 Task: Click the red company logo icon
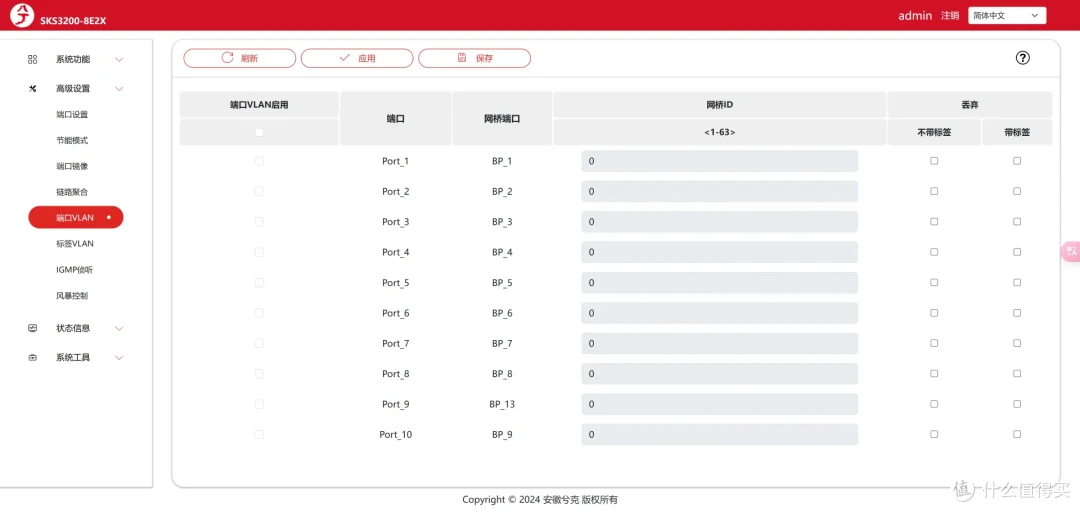(x=22, y=15)
